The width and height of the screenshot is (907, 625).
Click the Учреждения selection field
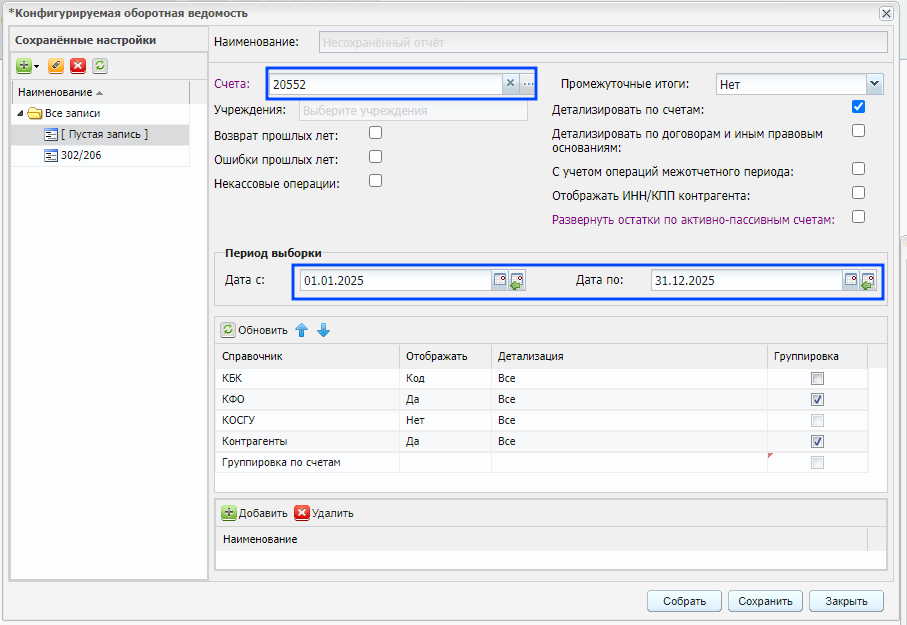coord(413,111)
